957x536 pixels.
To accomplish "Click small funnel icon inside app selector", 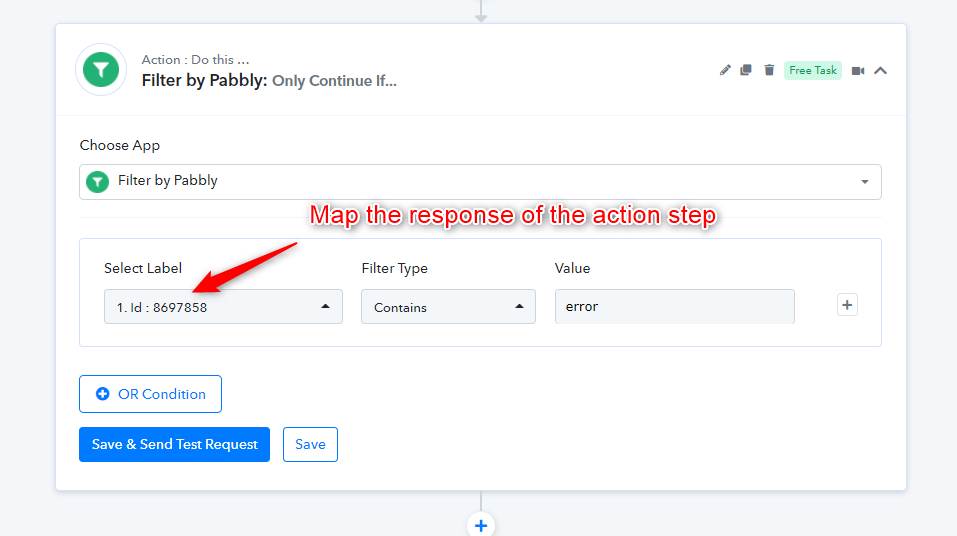I will [x=98, y=181].
